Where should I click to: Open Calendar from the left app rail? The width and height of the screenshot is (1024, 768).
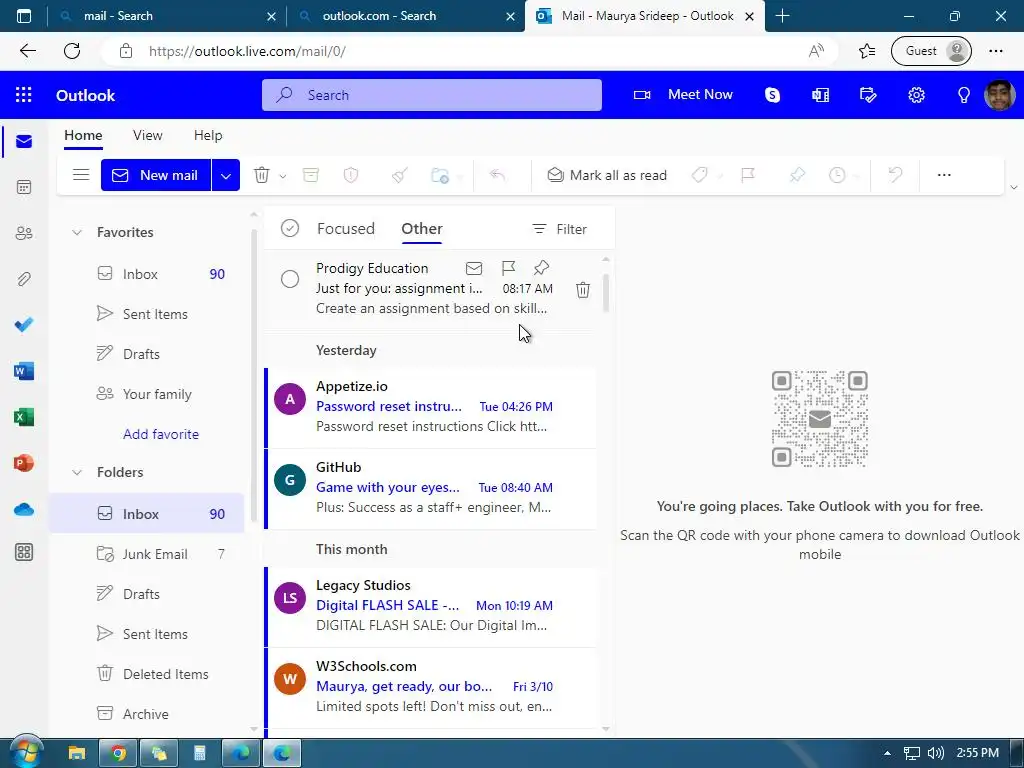[x=24, y=187]
